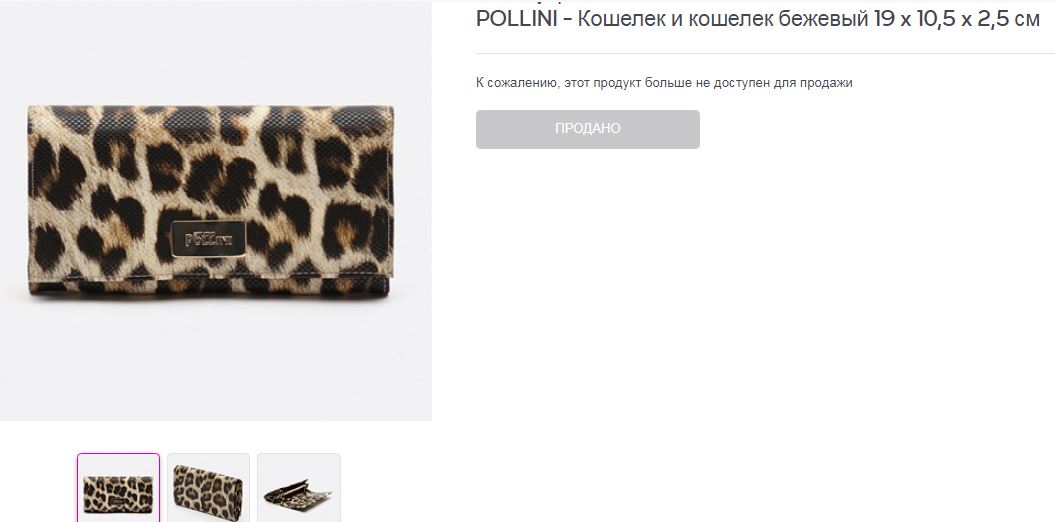Click the first word Кошелек in the title
This screenshot has width=1055, height=522.
coord(615,20)
